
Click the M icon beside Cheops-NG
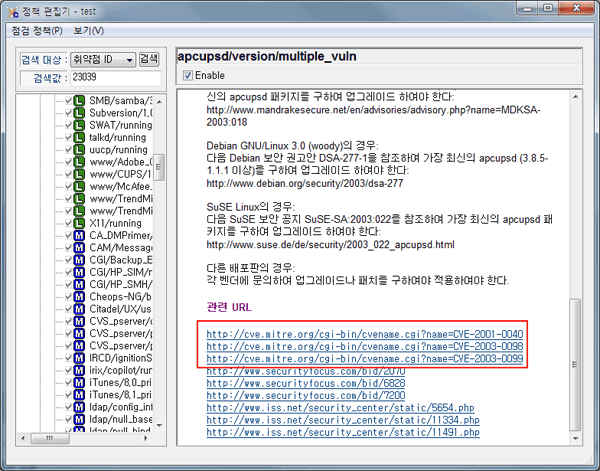click(79, 297)
